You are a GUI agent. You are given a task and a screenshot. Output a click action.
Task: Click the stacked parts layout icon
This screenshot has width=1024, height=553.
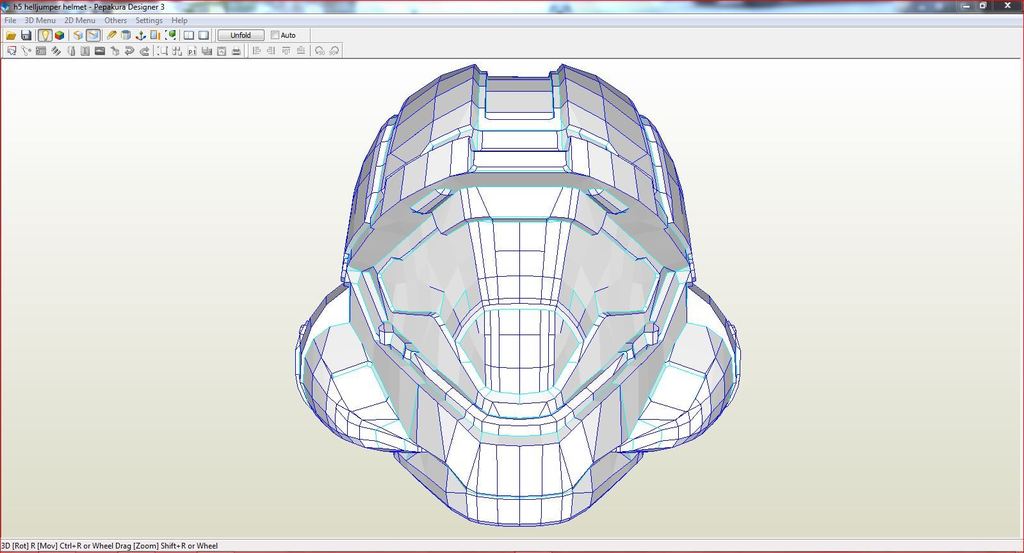pos(206,51)
